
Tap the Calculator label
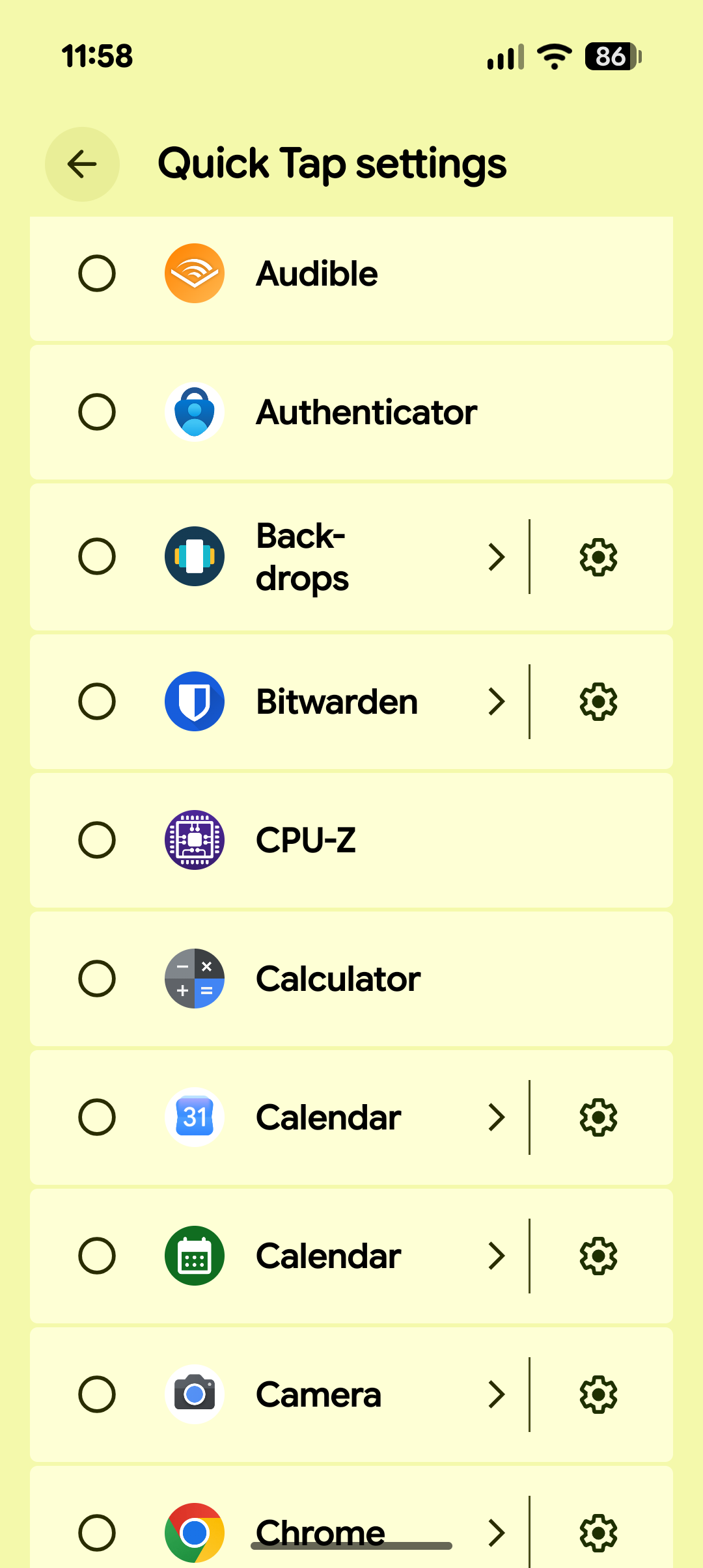338,979
